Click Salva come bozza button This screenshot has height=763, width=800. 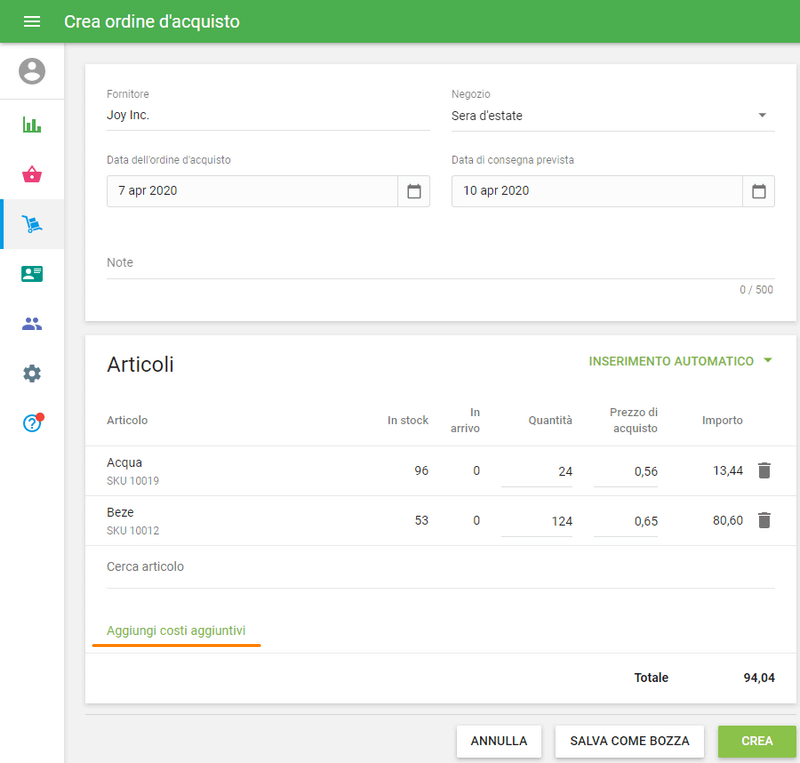click(629, 741)
